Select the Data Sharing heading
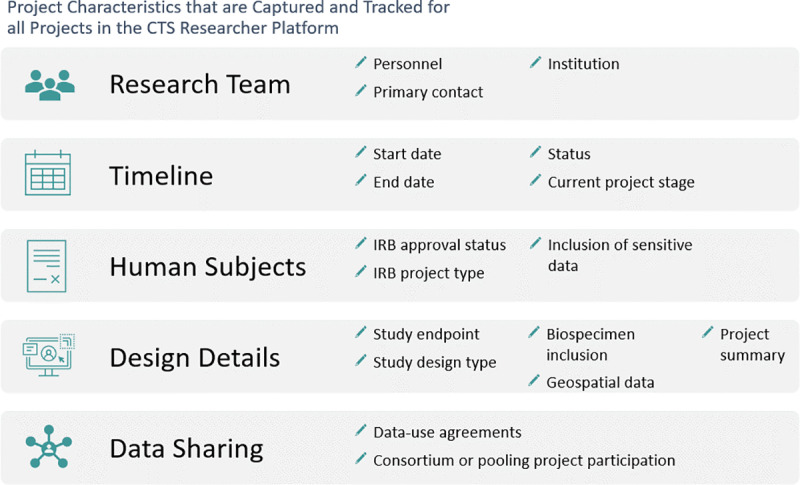The width and height of the screenshot is (800, 485). tap(187, 449)
